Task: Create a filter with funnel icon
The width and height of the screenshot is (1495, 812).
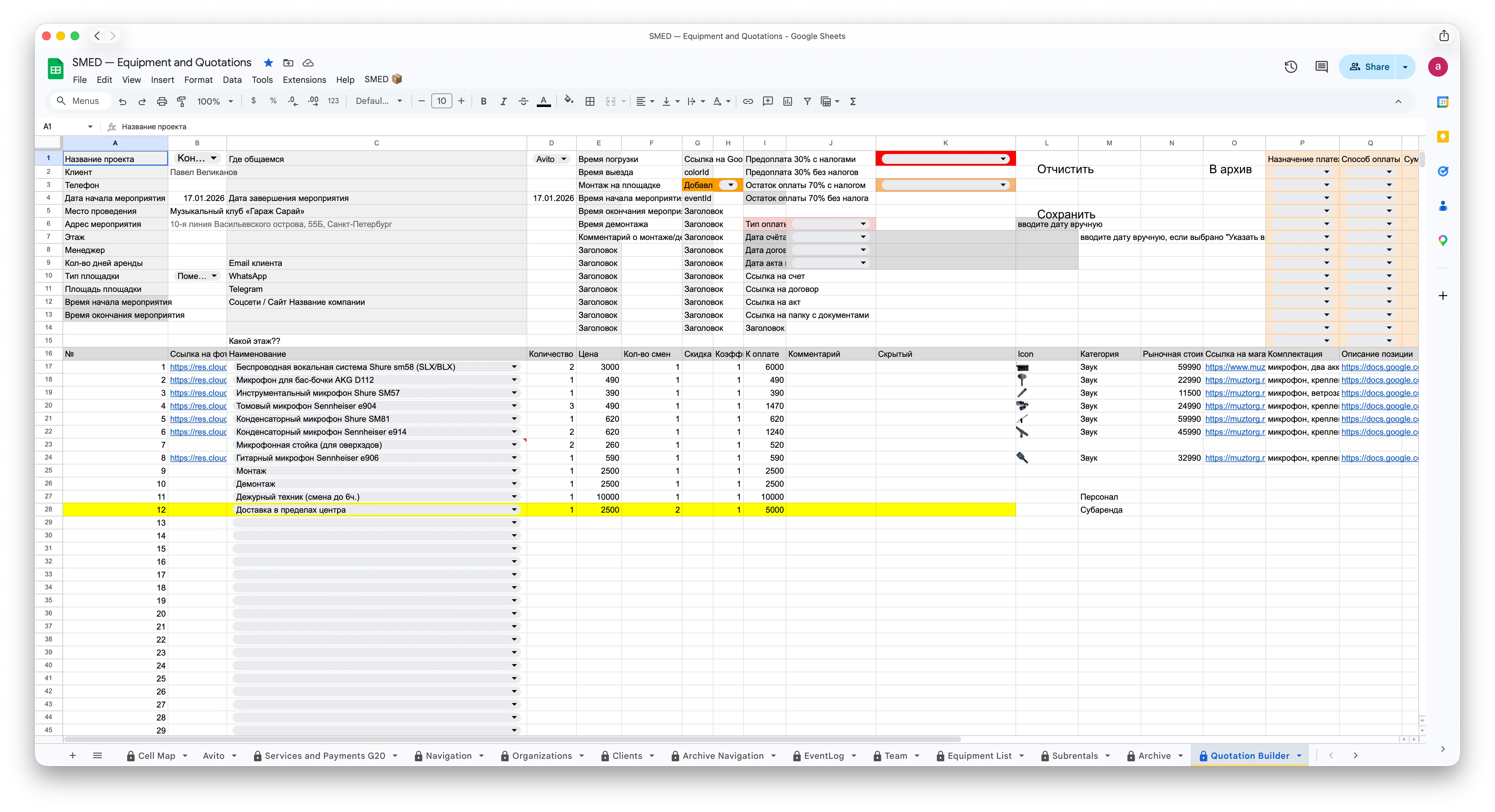Action: coord(807,101)
